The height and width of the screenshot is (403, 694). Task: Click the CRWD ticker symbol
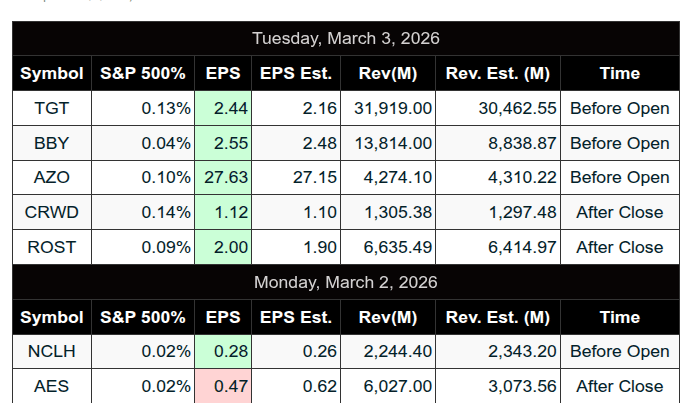coord(52,212)
